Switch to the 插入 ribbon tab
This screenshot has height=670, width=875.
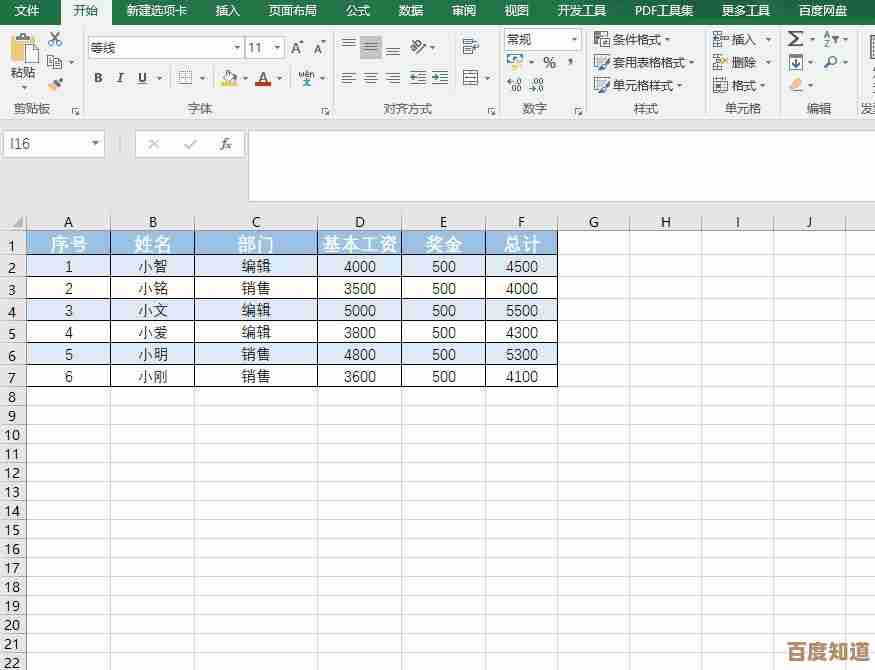coord(227,11)
